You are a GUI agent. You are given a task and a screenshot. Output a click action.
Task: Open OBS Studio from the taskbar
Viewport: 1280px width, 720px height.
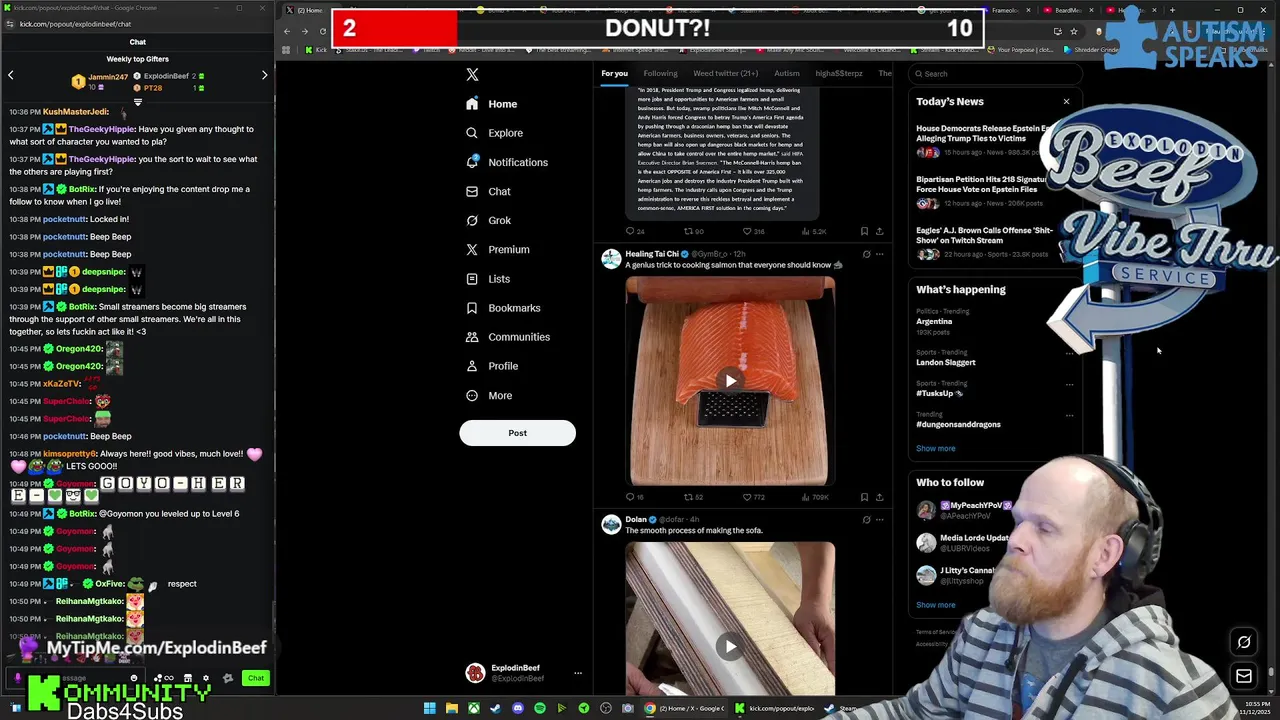coord(606,708)
